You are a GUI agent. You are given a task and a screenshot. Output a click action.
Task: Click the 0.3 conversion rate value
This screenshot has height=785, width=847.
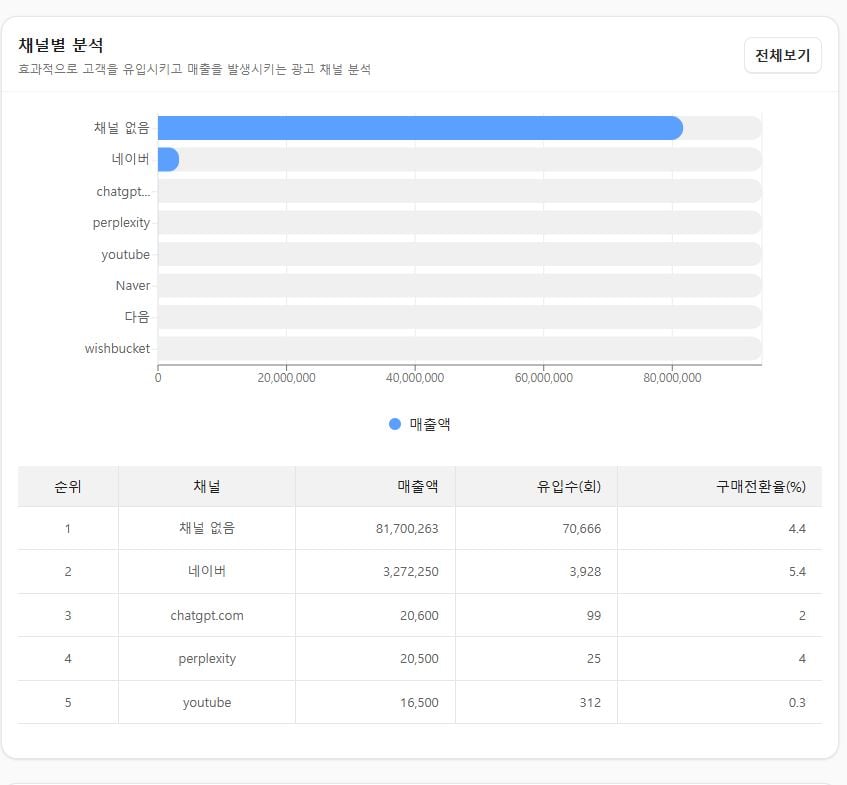(797, 702)
